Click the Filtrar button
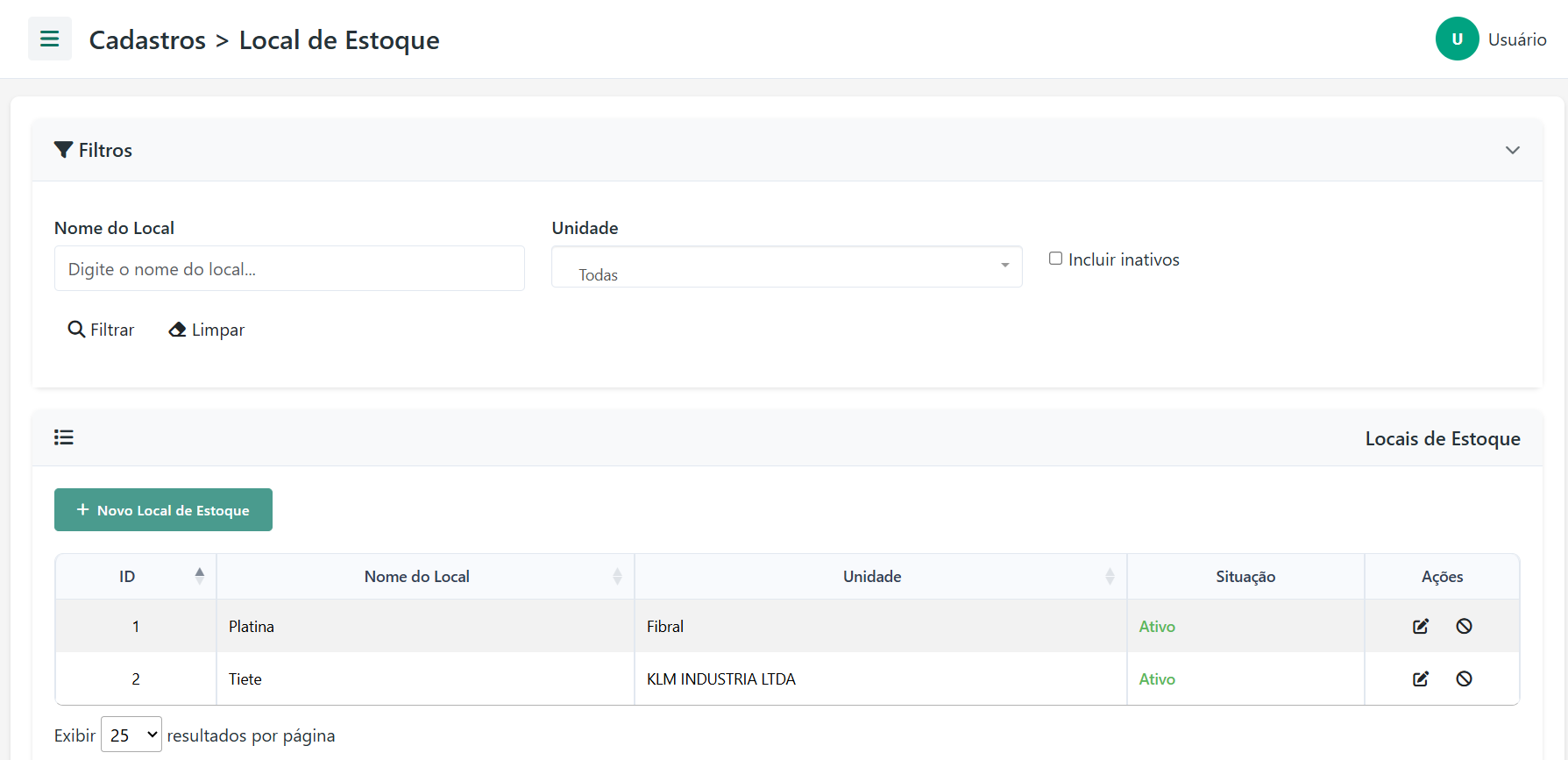The width and height of the screenshot is (1568, 760). [x=102, y=330]
